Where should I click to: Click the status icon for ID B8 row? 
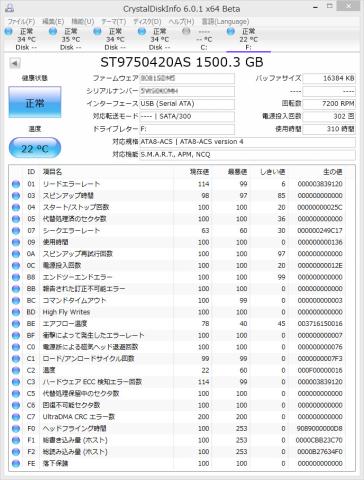[x=16, y=277]
